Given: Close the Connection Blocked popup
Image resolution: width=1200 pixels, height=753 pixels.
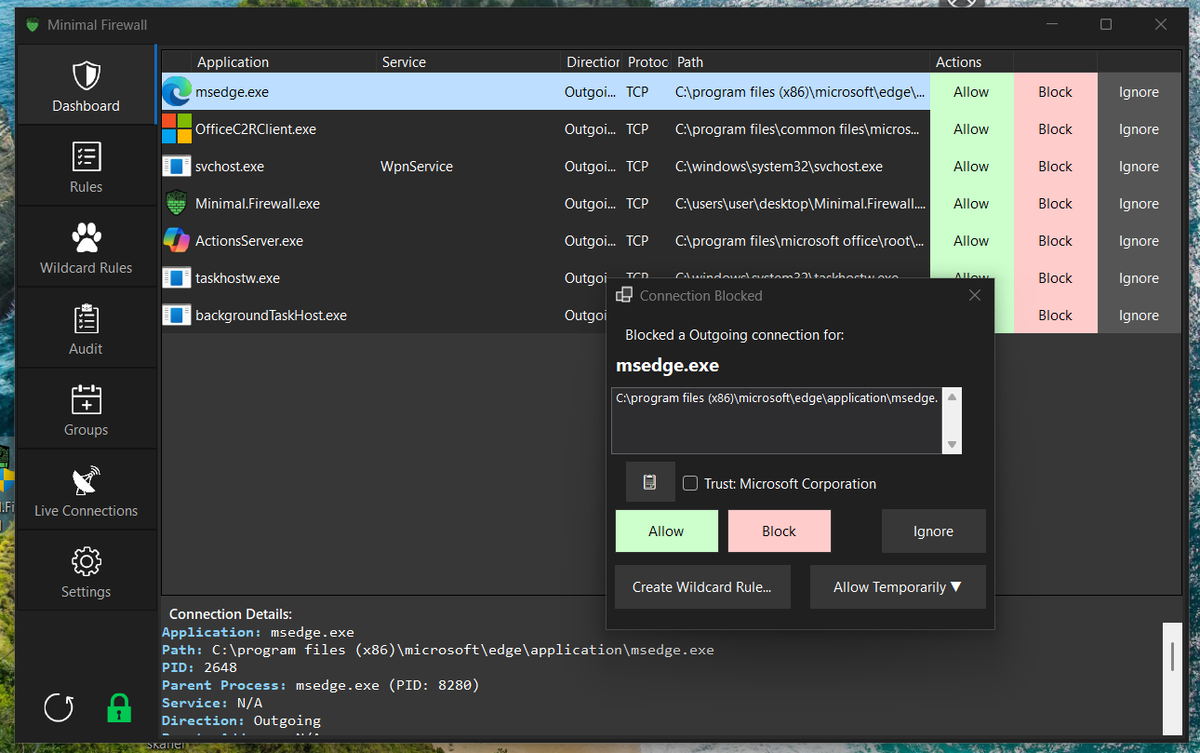Looking at the screenshot, I should [x=975, y=295].
